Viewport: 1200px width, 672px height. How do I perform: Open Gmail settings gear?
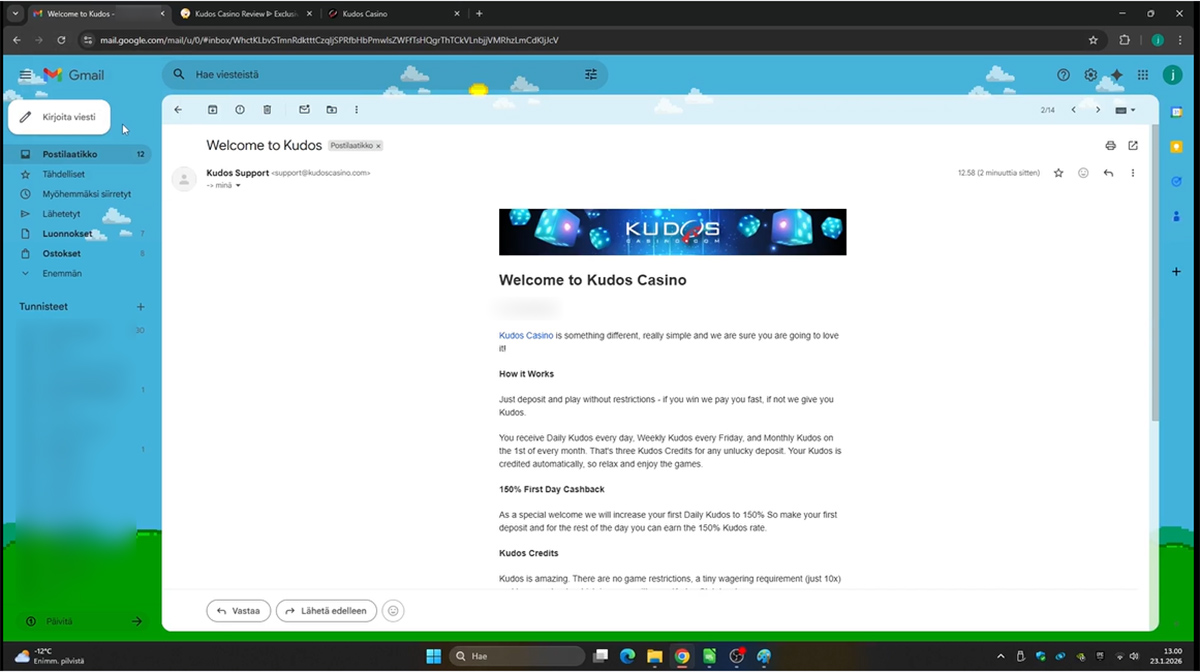tap(1090, 75)
